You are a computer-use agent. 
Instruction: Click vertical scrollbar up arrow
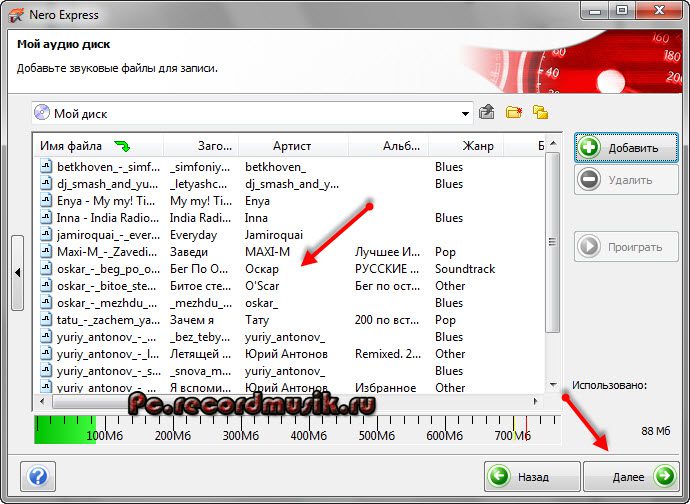point(553,143)
